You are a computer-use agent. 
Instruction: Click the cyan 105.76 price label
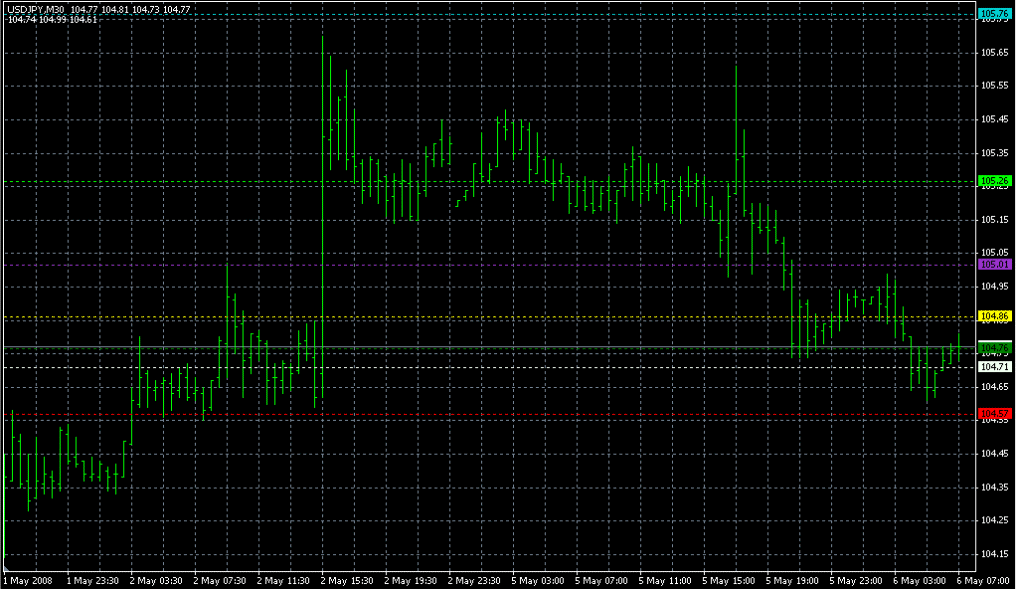(994, 13)
